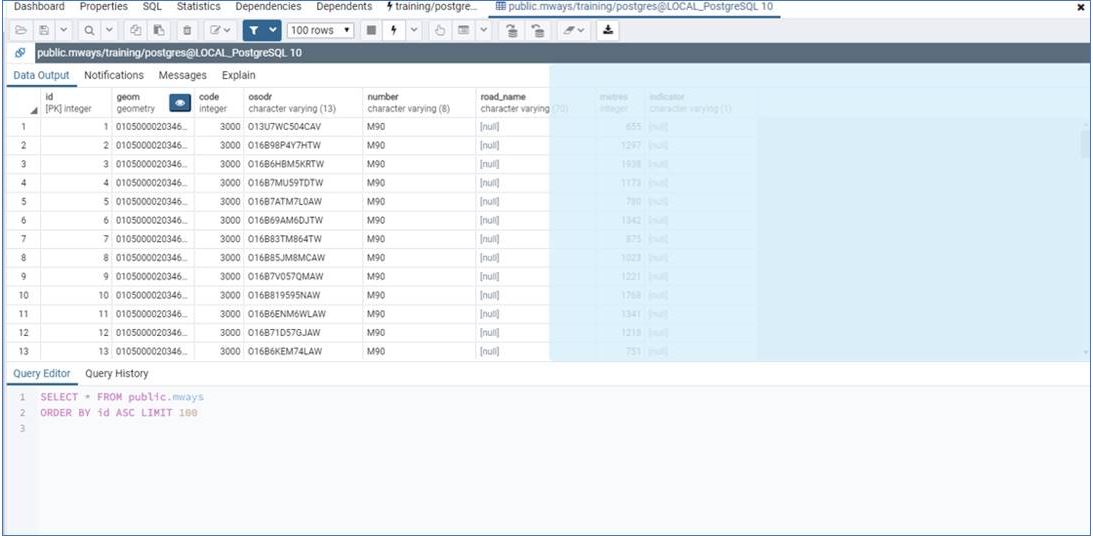Click row header number 1

24,127
